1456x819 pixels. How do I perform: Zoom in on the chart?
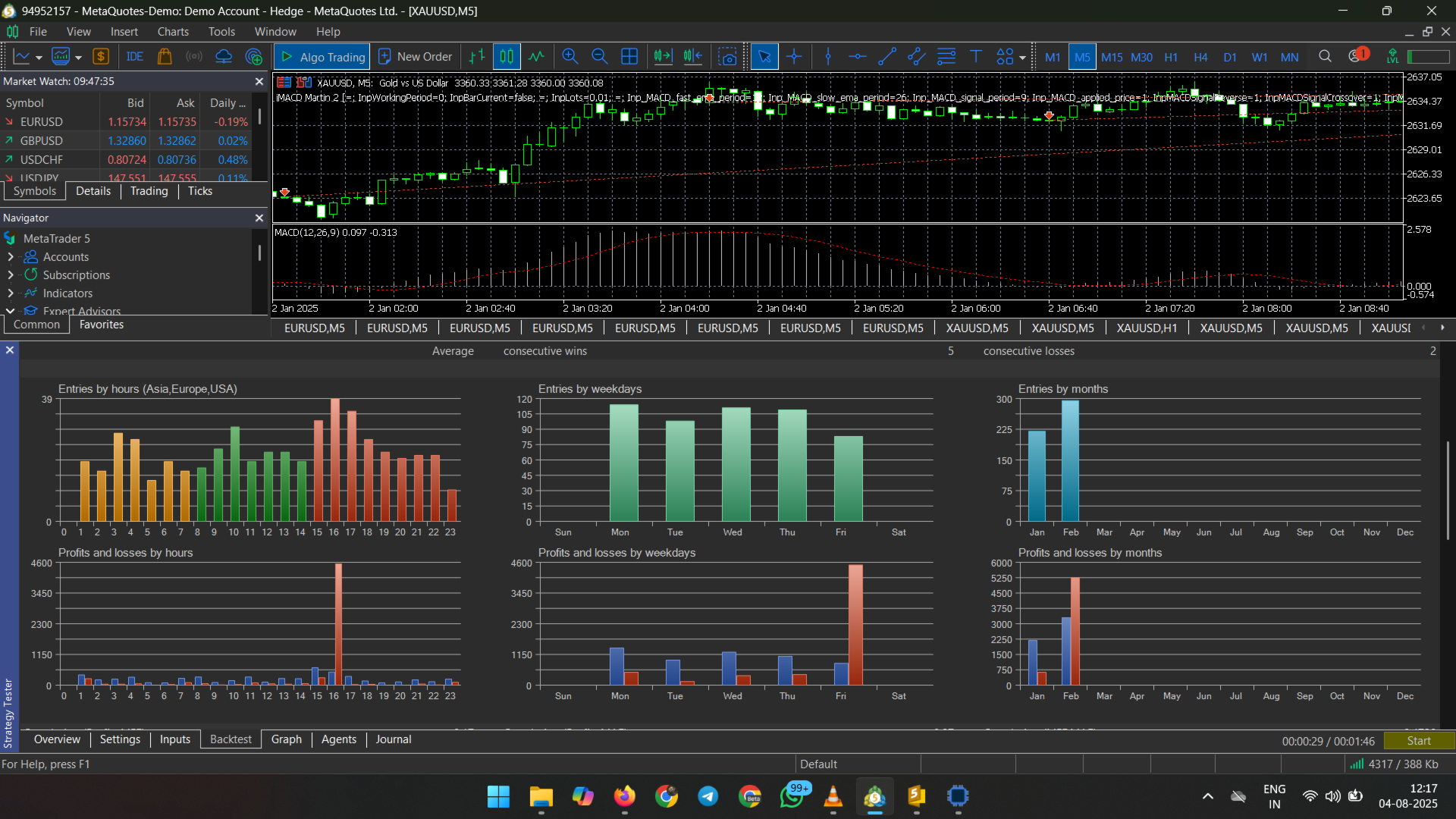[x=570, y=57]
